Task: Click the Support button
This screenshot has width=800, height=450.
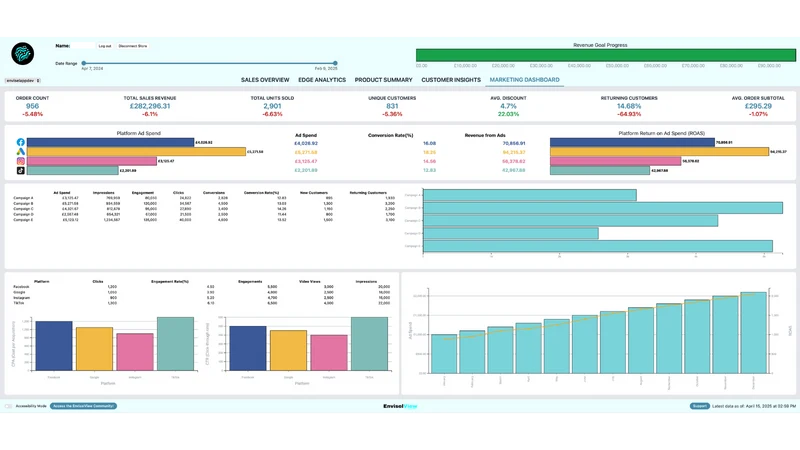Action: tap(699, 406)
